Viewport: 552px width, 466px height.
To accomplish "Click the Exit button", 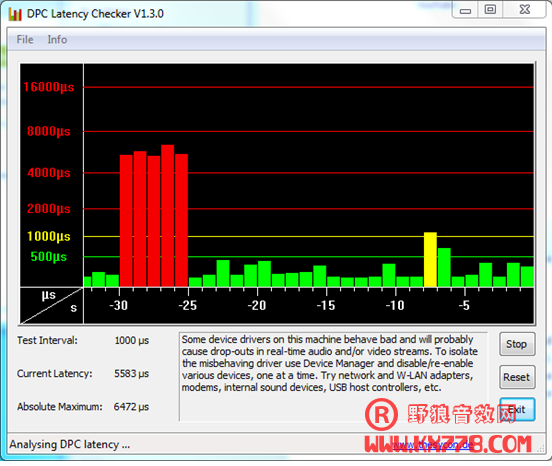I will (517, 409).
